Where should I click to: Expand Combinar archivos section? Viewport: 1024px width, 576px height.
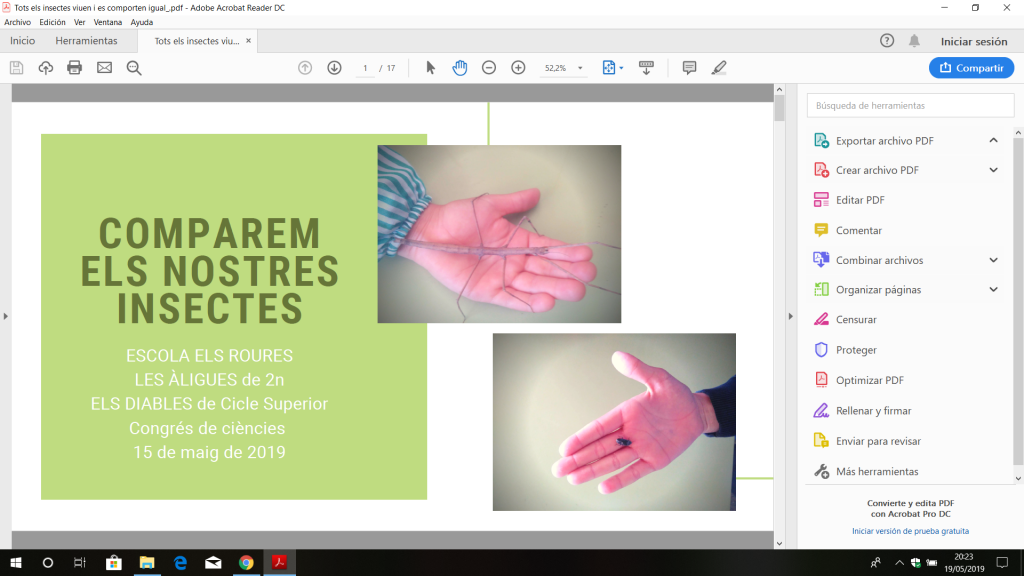993,260
